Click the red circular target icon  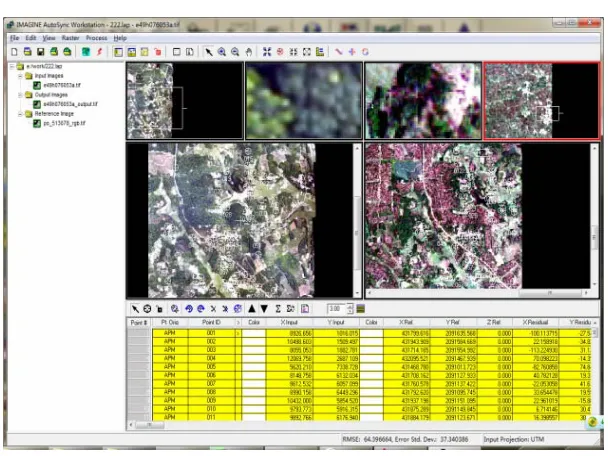[280, 52]
